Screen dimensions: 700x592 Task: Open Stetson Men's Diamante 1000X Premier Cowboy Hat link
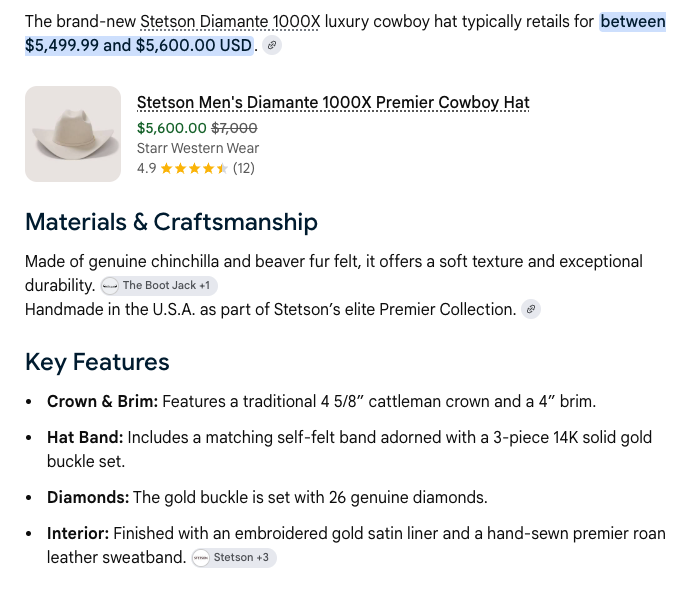pyautogui.click(x=333, y=102)
